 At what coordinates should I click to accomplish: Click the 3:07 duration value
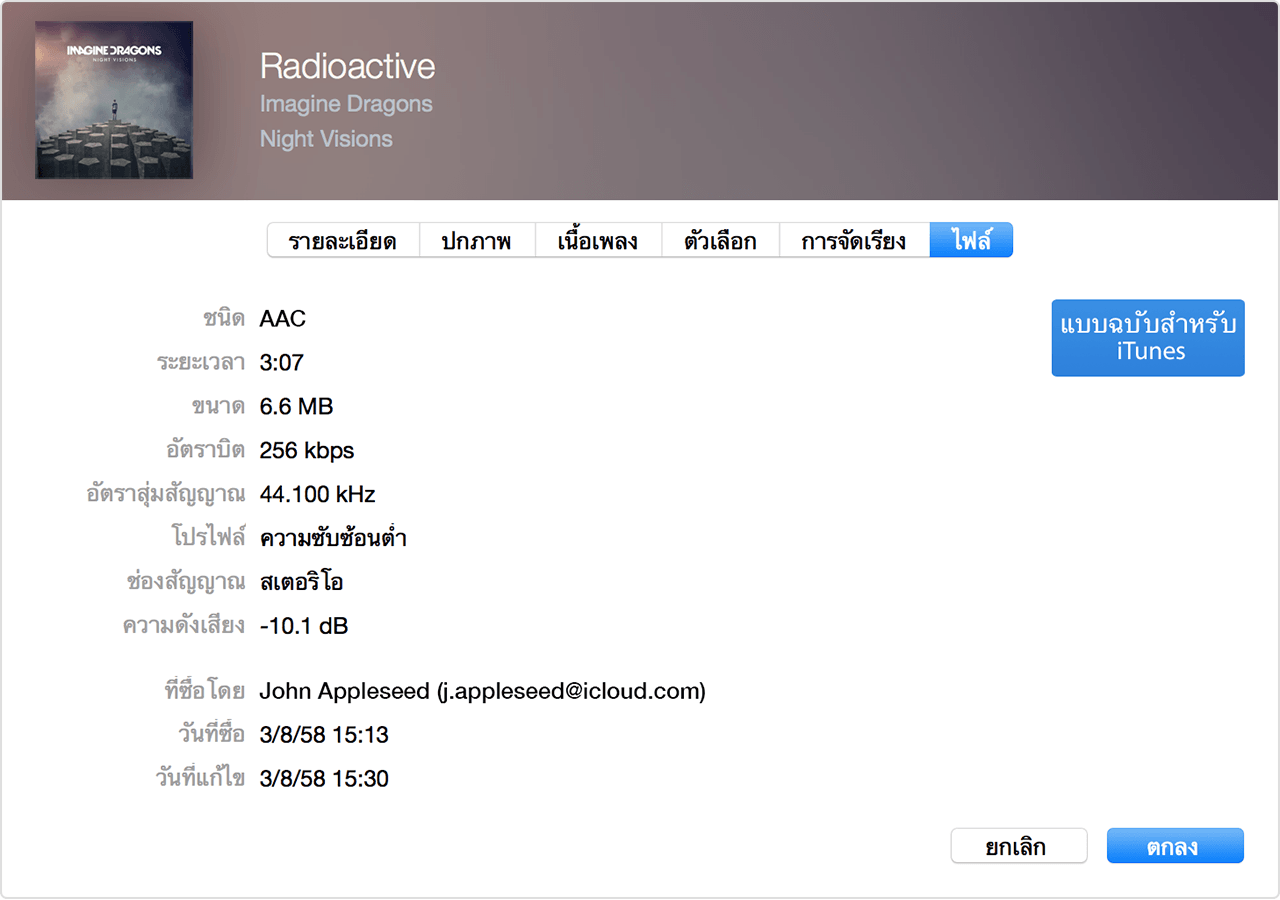[281, 363]
